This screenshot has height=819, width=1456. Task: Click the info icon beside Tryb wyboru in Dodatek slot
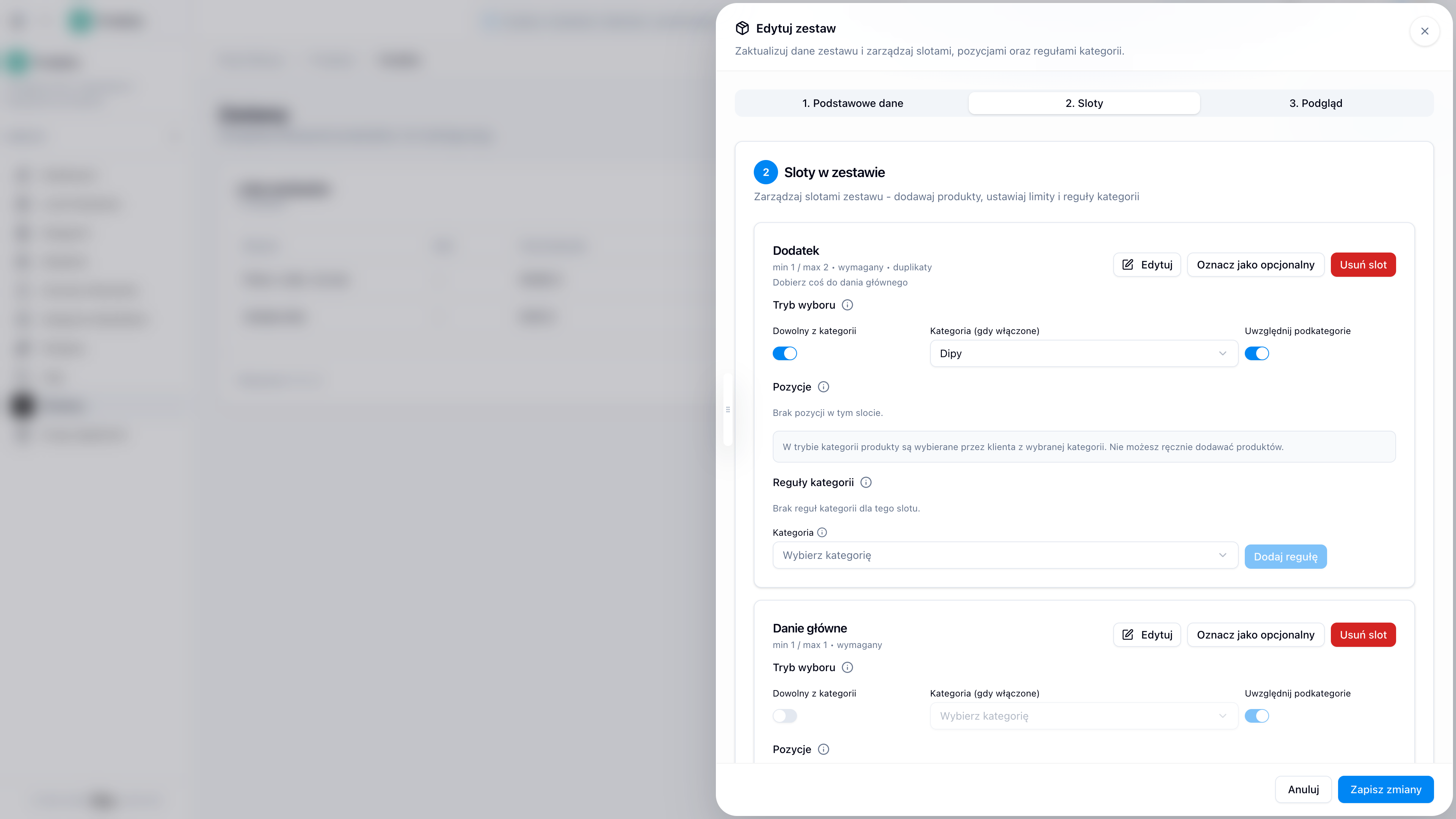coord(847,305)
